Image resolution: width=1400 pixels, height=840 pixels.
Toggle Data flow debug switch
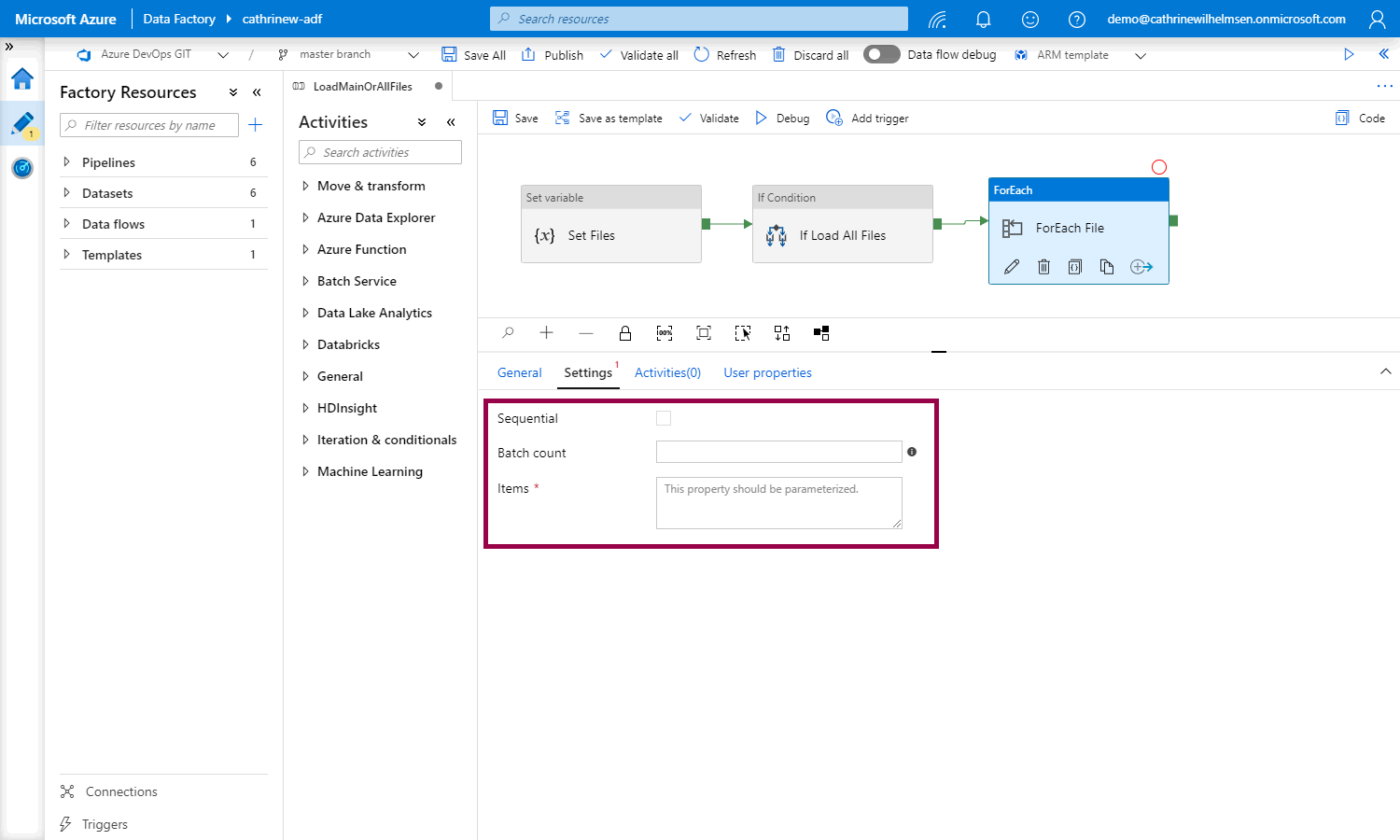coord(881,54)
